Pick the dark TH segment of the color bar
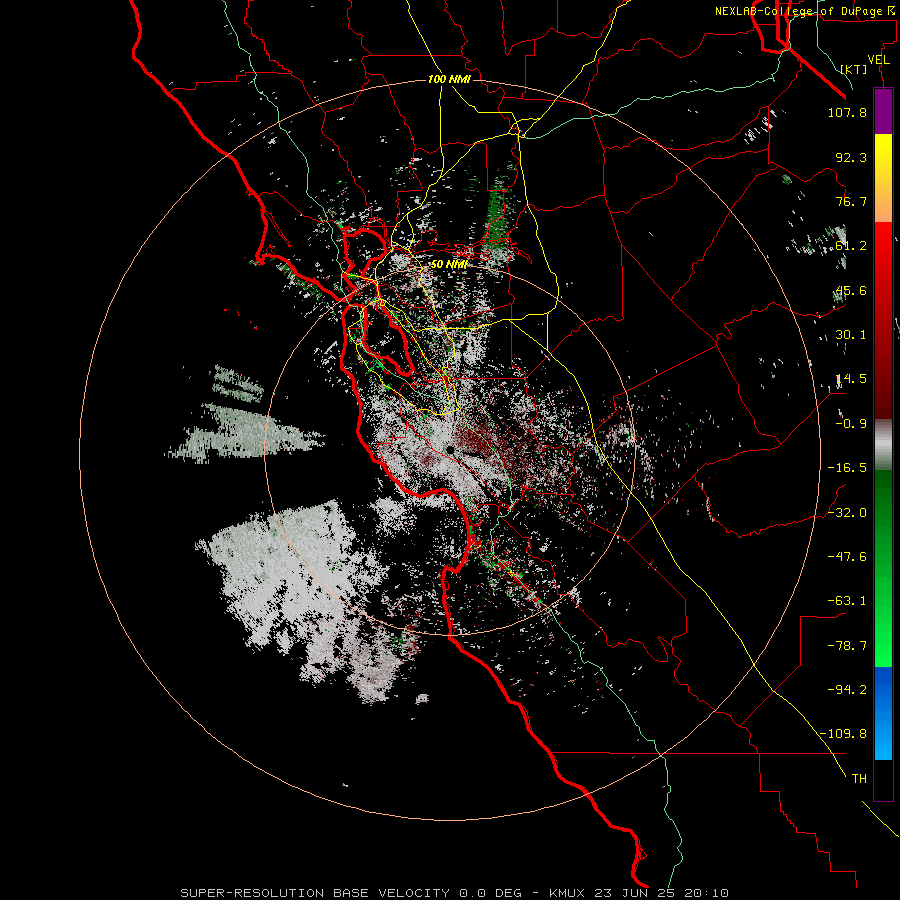Screen dimensions: 900x900 pyautogui.click(x=883, y=779)
